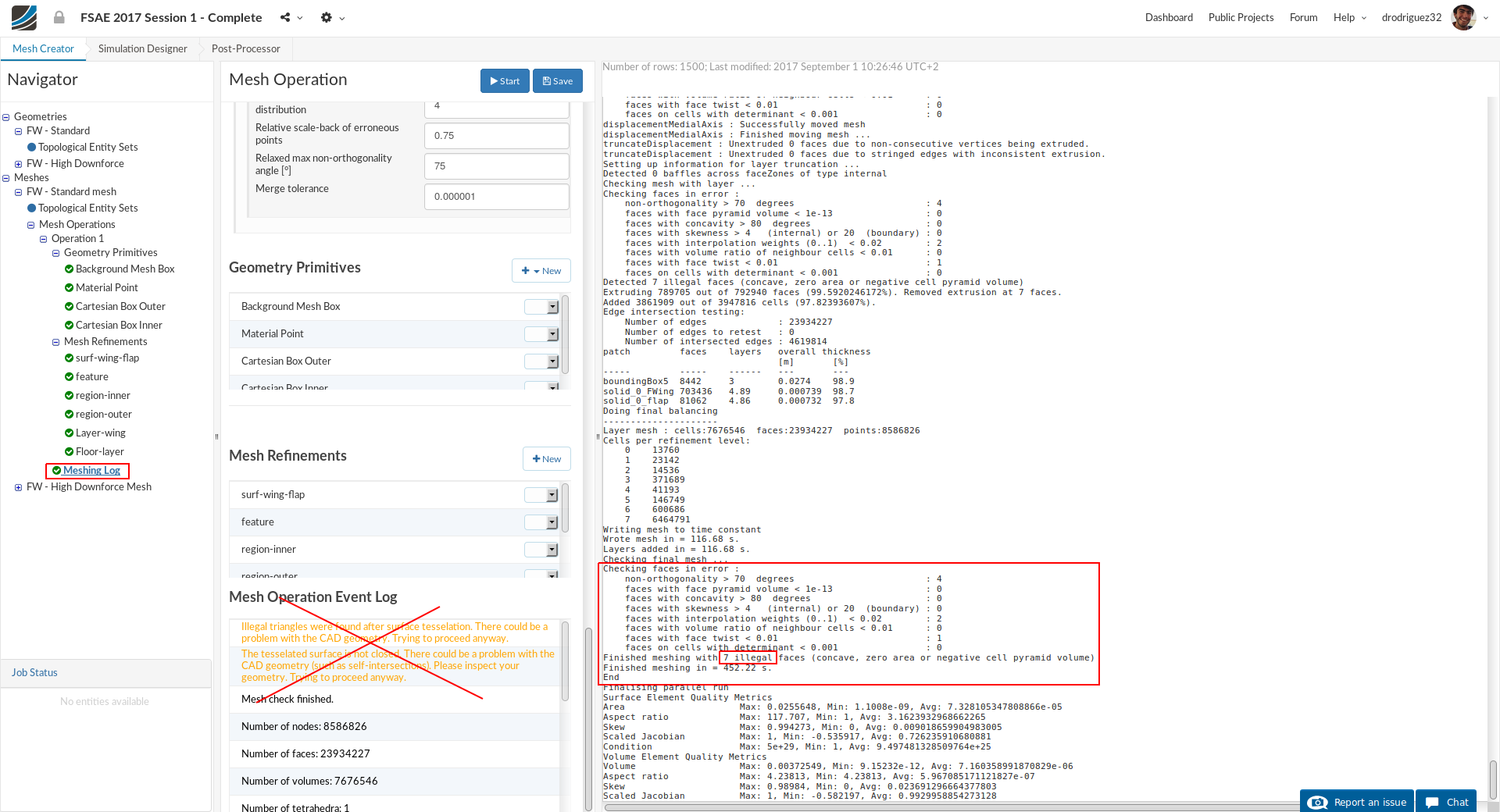Click green check icon beside Meshing Log

(x=56, y=470)
